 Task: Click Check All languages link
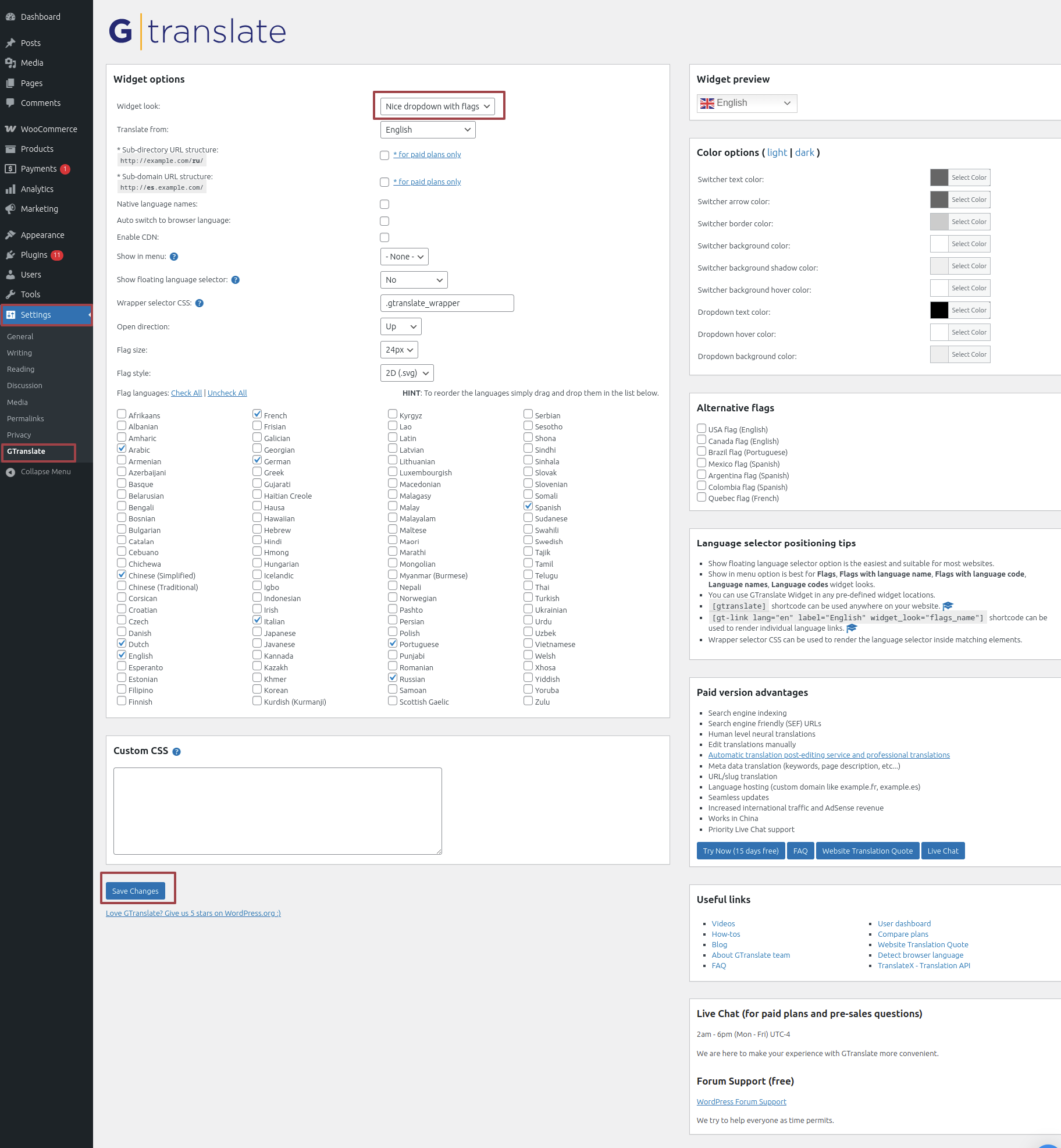coord(187,393)
